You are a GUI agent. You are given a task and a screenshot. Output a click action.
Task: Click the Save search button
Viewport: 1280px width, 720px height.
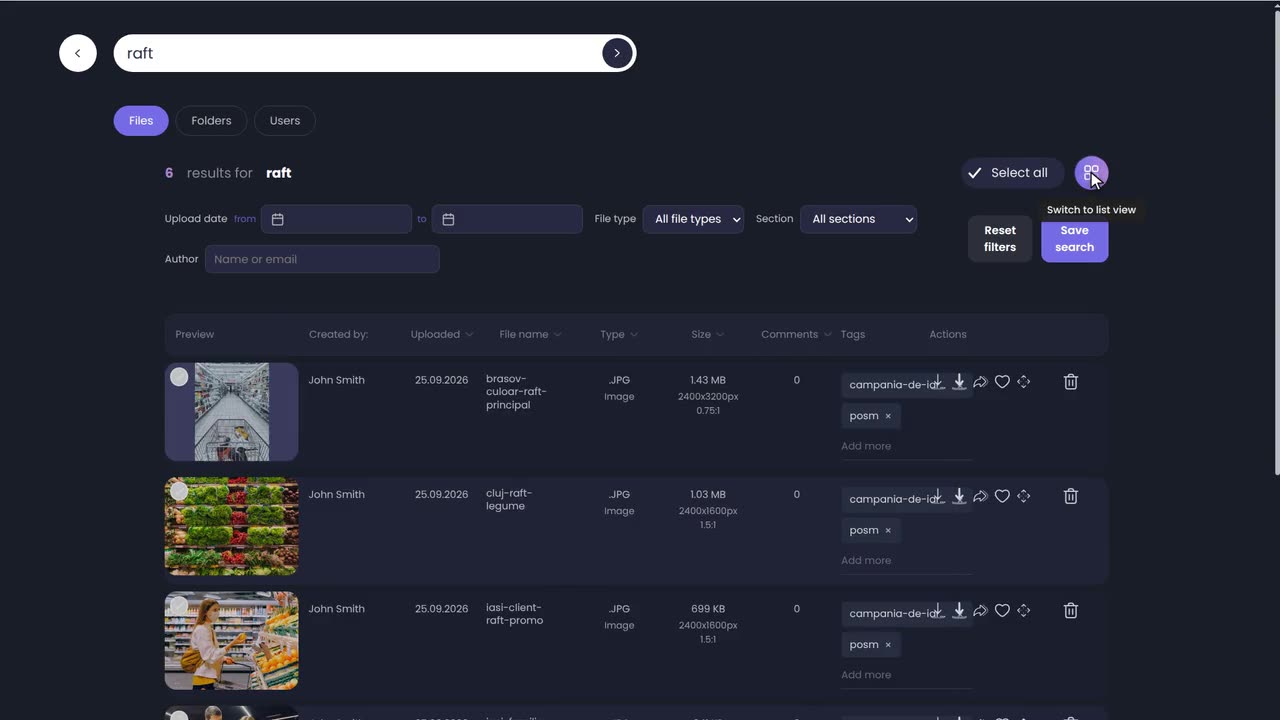coord(1074,239)
